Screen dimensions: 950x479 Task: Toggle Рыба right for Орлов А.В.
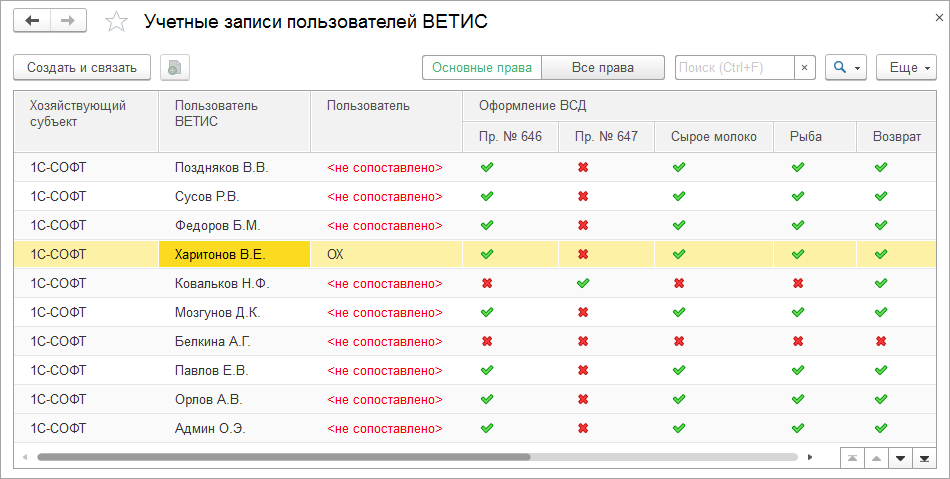click(x=798, y=400)
